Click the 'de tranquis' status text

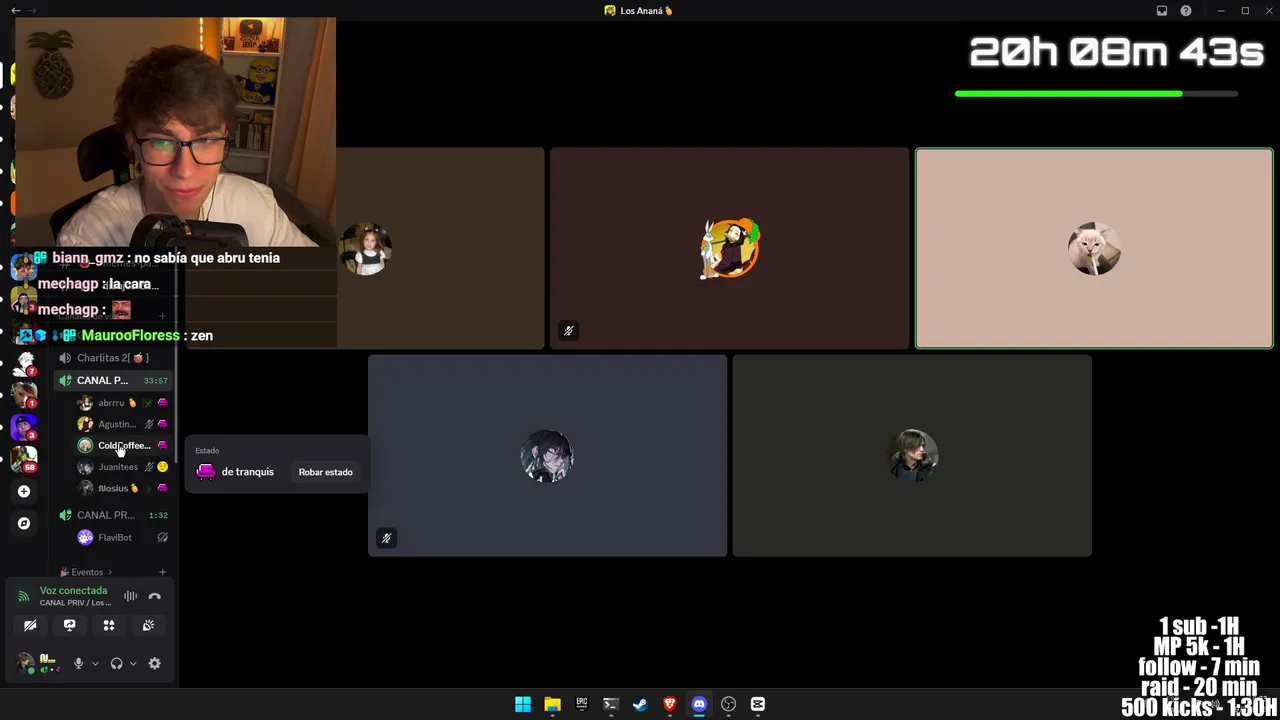[x=247, y=472]
